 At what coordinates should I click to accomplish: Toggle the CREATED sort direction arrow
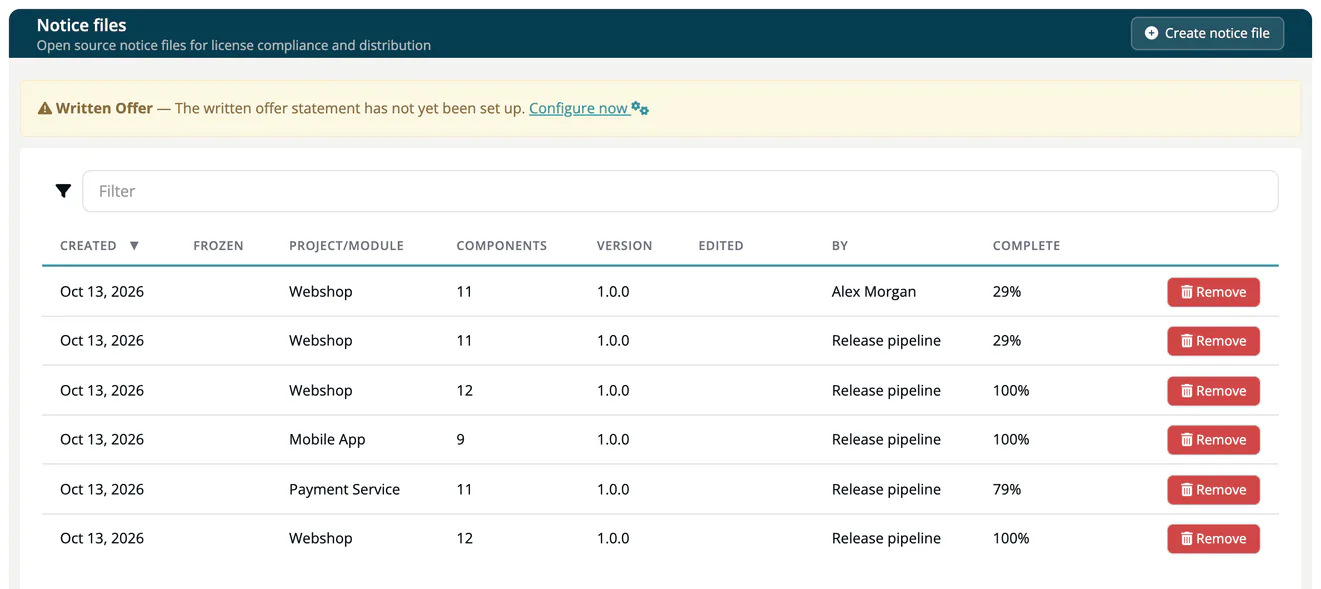point(134,245)
